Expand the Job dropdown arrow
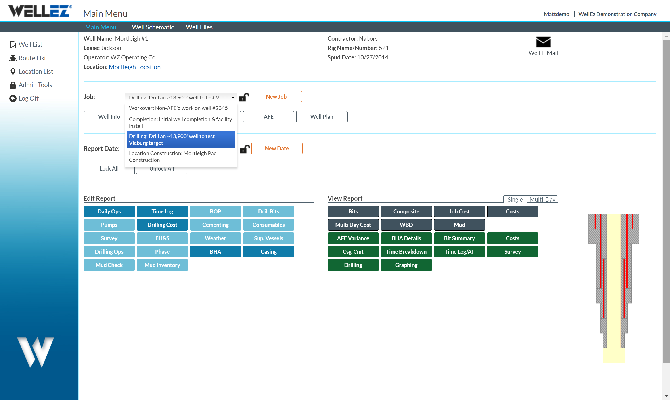 [x=233, y=97]
